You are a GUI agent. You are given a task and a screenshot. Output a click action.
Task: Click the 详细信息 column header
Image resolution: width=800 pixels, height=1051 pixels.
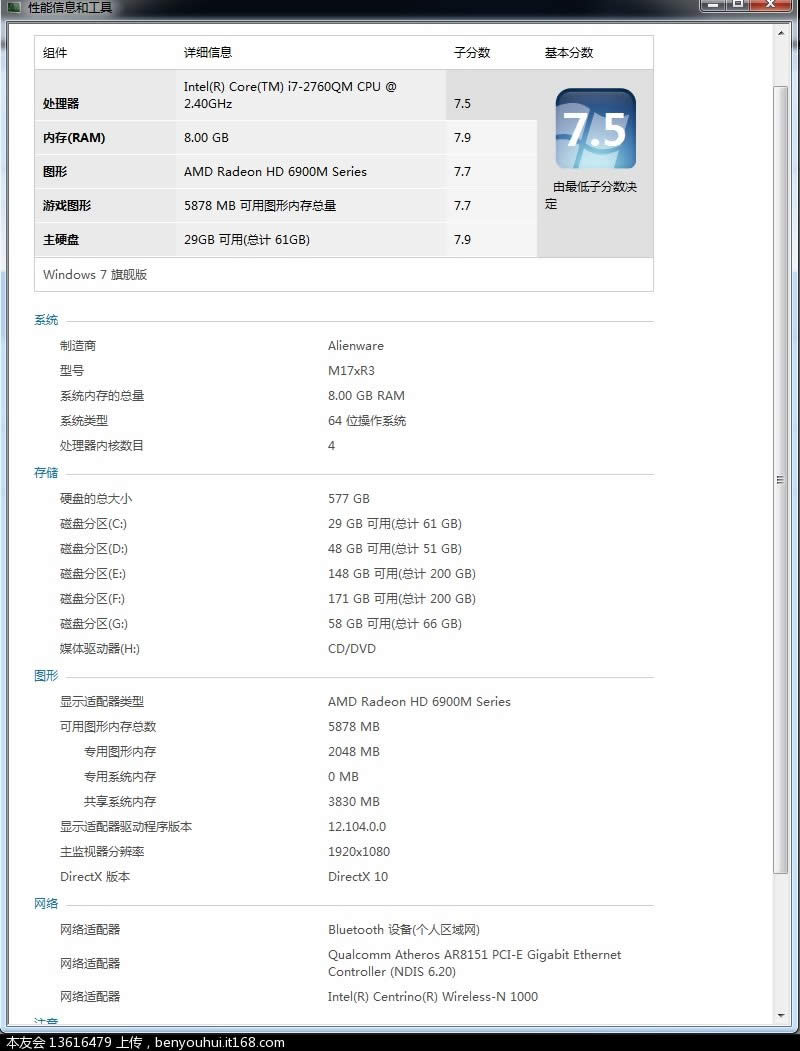click(x=207, y=53)
